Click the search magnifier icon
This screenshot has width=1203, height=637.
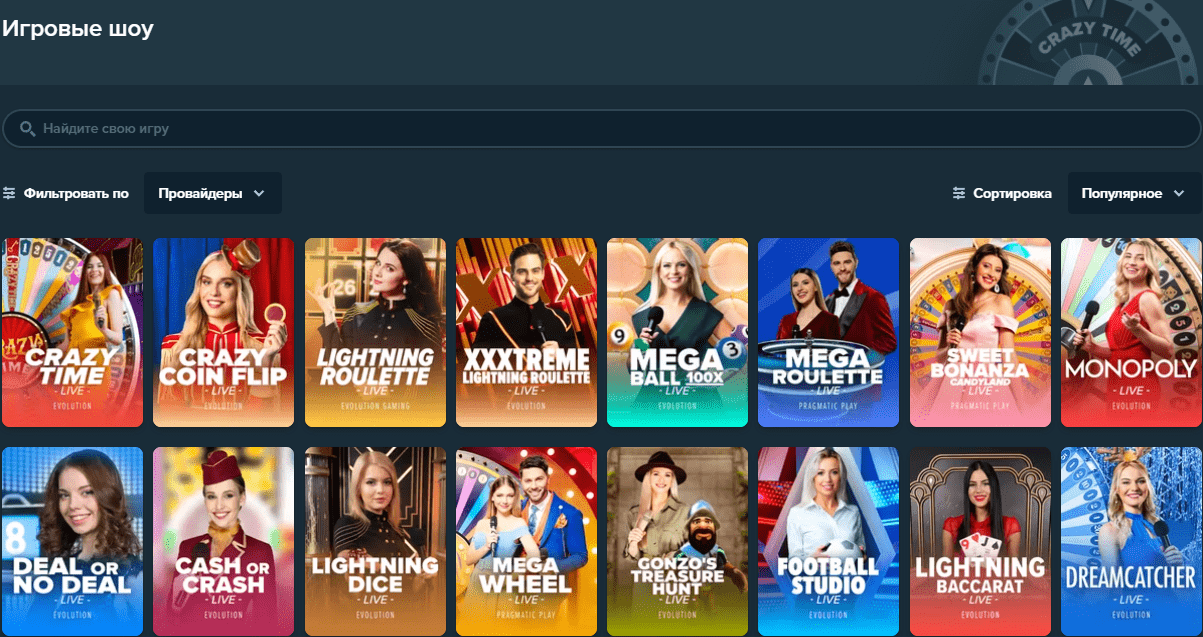point(27,129)
